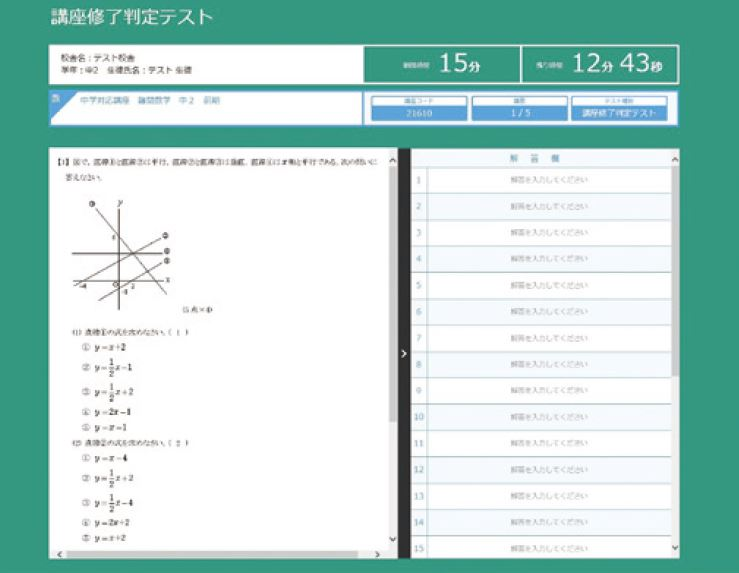Viewport: 739px width, 573px height.
Task: Click question panel vertical scrollbar thumb
Action: (x=393, y=293)
